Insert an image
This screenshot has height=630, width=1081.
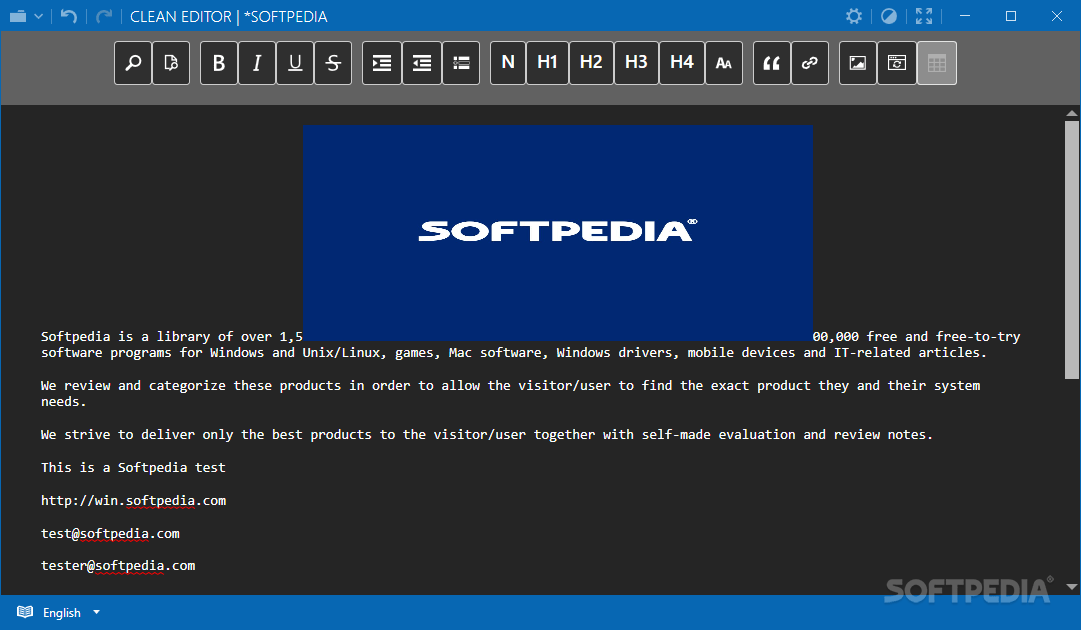coord(858,63)
